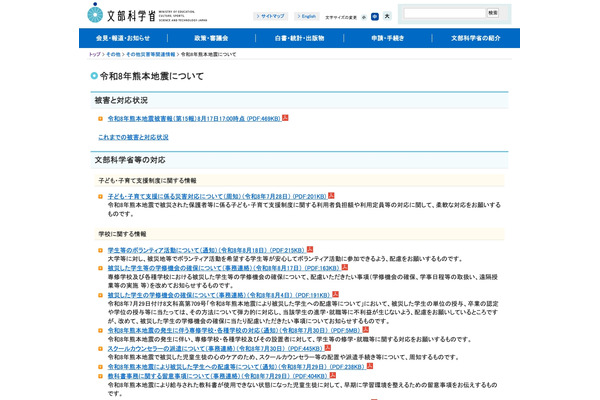Open スクールカウンセラーの派遣について link
This screenshot has width=600, height=400.
pos(215,349)
